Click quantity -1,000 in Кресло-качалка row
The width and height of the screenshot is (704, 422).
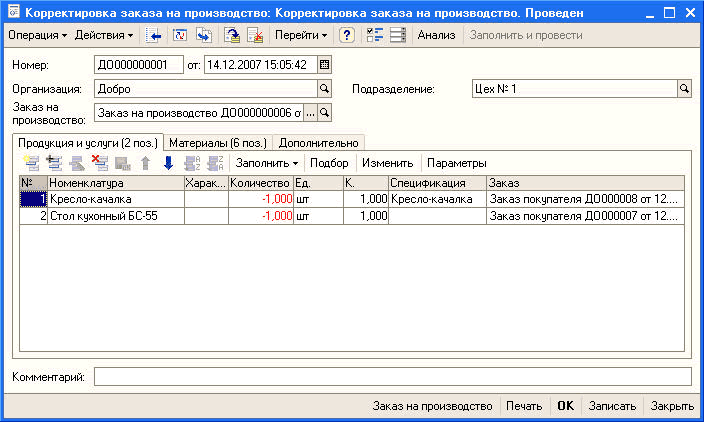pos(261,199)
